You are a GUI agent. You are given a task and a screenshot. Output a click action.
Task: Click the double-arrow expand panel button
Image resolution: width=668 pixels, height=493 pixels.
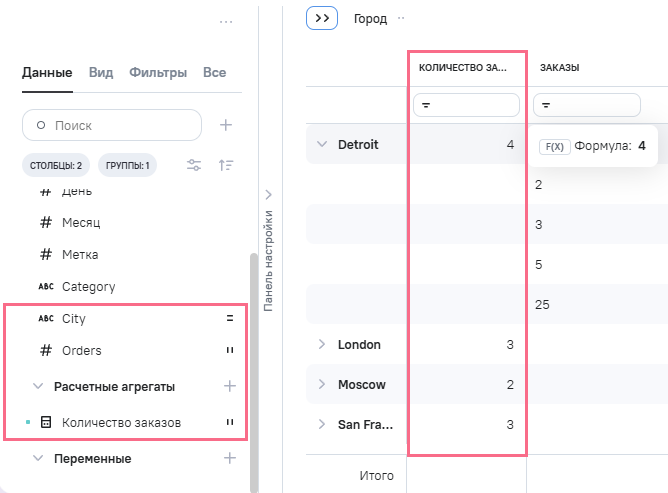(322, 18)
